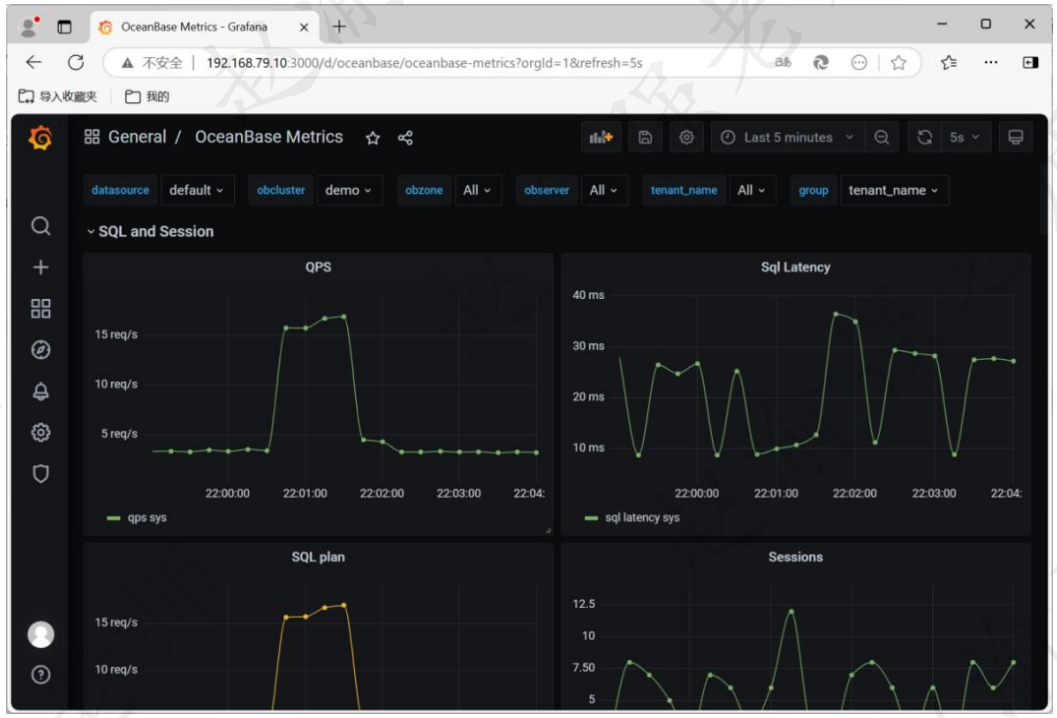Open the Server Admin shield icon

point(40,474)
